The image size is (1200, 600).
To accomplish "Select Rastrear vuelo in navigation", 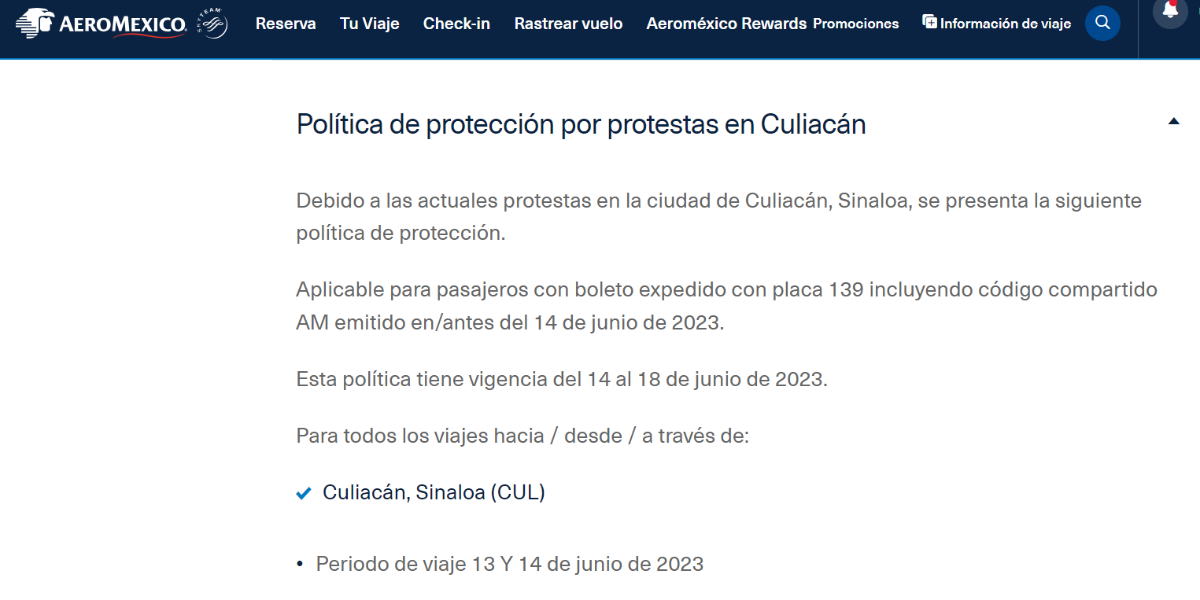I will click(x=568, y=23).
